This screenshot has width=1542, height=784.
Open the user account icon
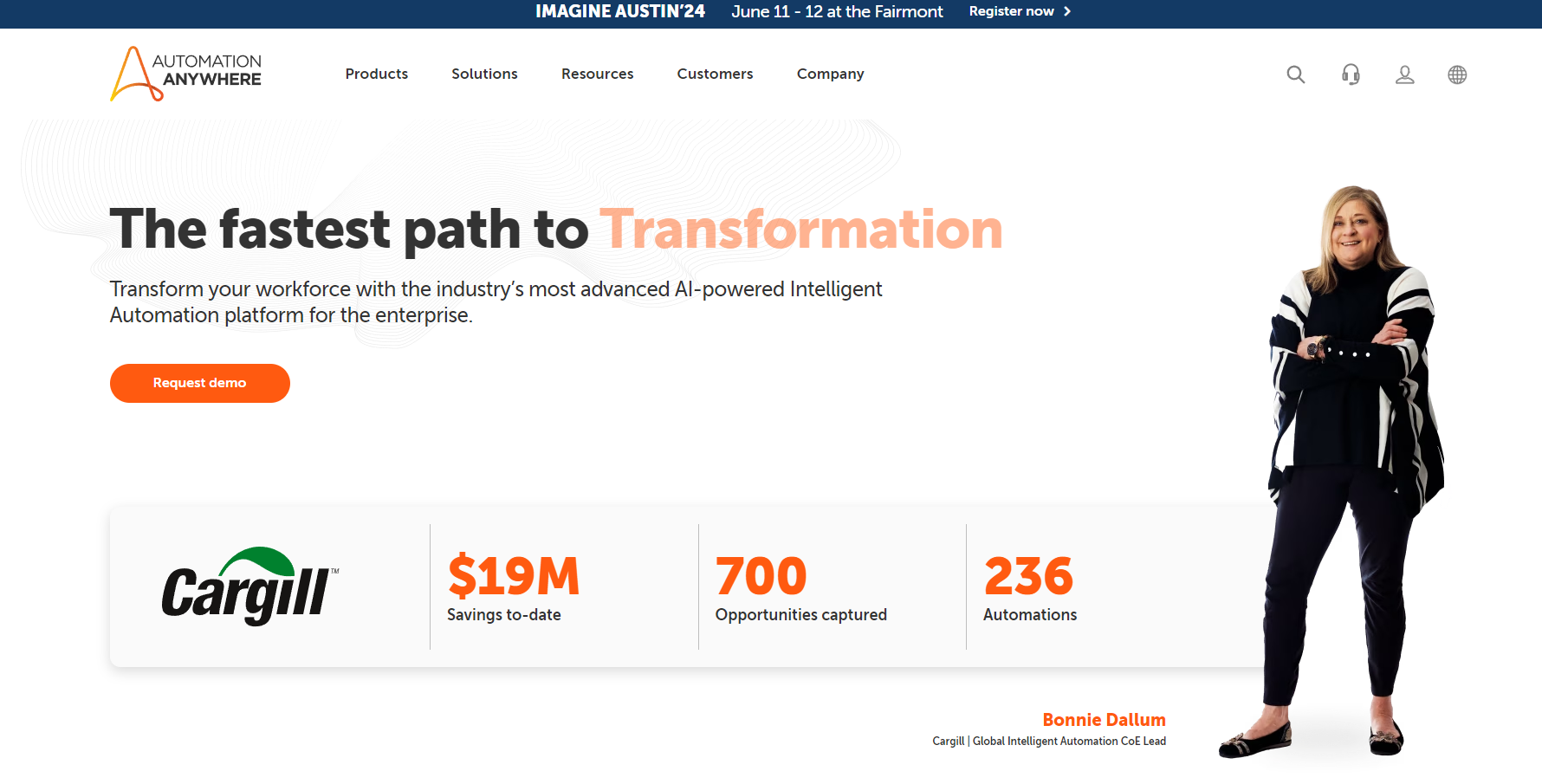1404,75
